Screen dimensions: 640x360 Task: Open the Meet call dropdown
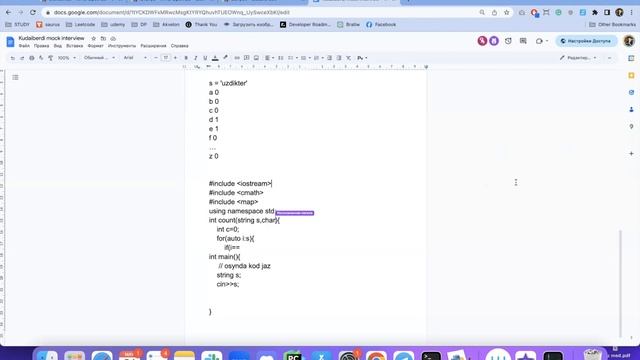(x=542, y=41)
